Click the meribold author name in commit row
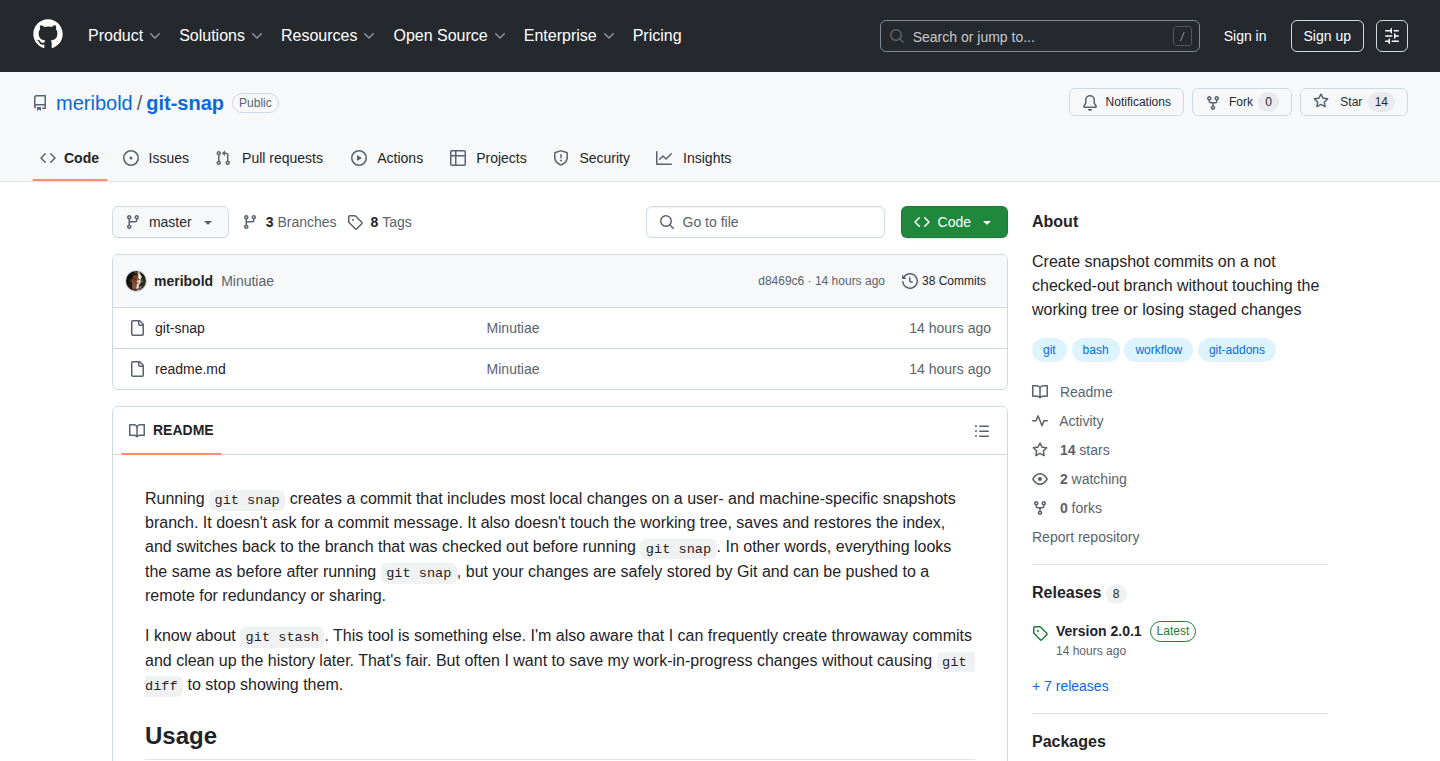1440x761 pixels. [x=183, y=281]
